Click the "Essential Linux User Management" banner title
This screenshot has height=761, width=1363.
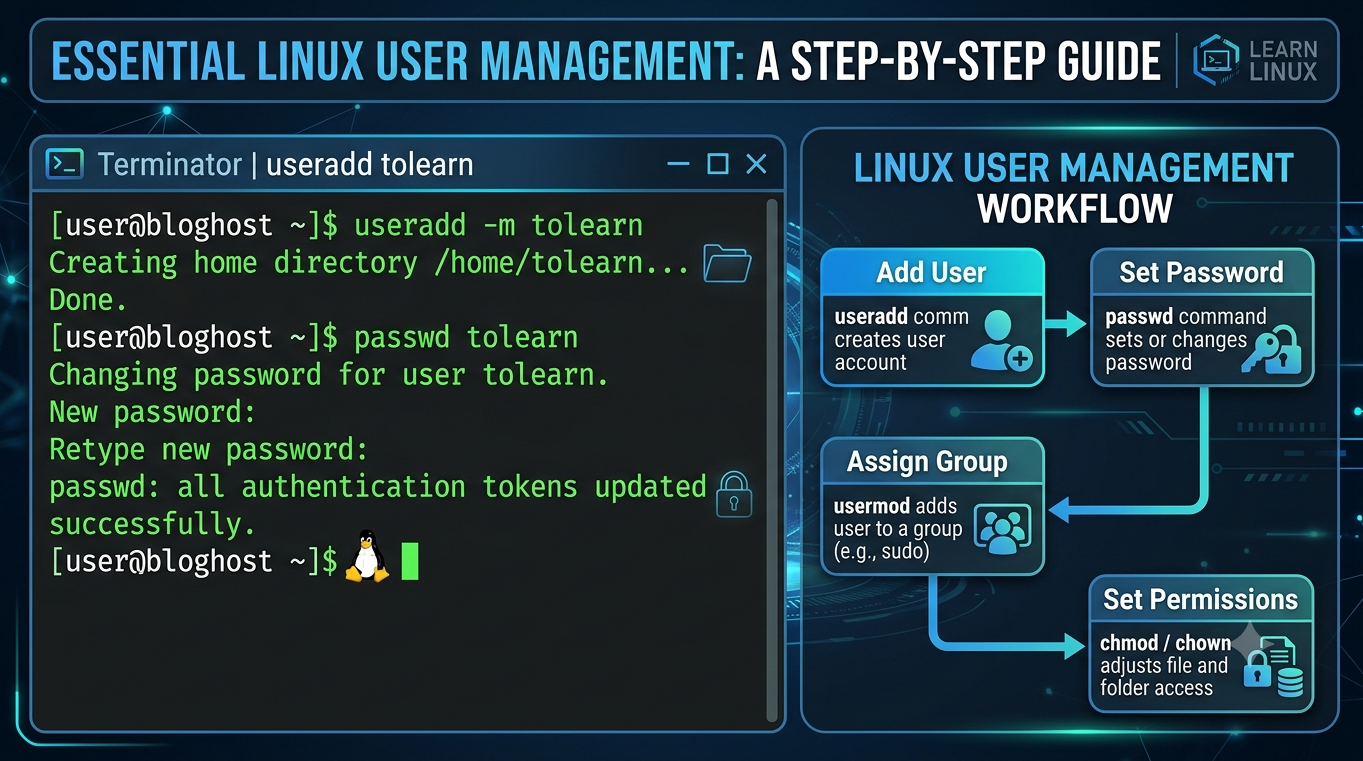point(398,61)
